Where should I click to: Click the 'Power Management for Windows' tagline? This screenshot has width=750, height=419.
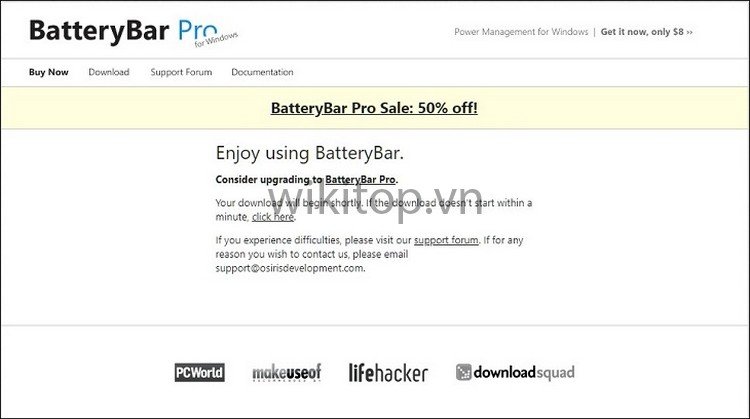(521, 32)
